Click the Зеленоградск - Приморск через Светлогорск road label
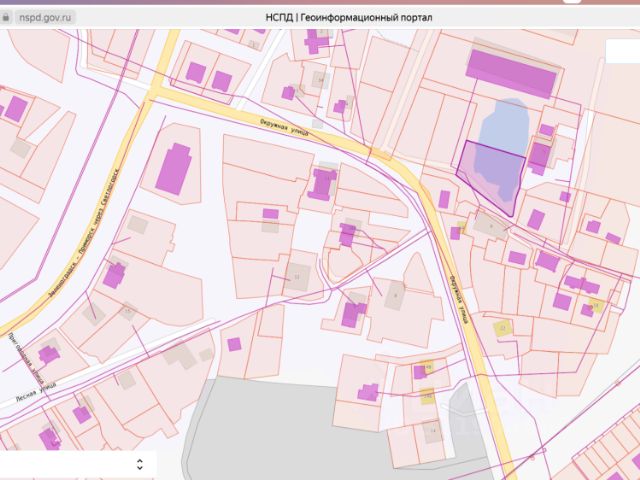Screen dimensions: 640x480 point(84,233)
